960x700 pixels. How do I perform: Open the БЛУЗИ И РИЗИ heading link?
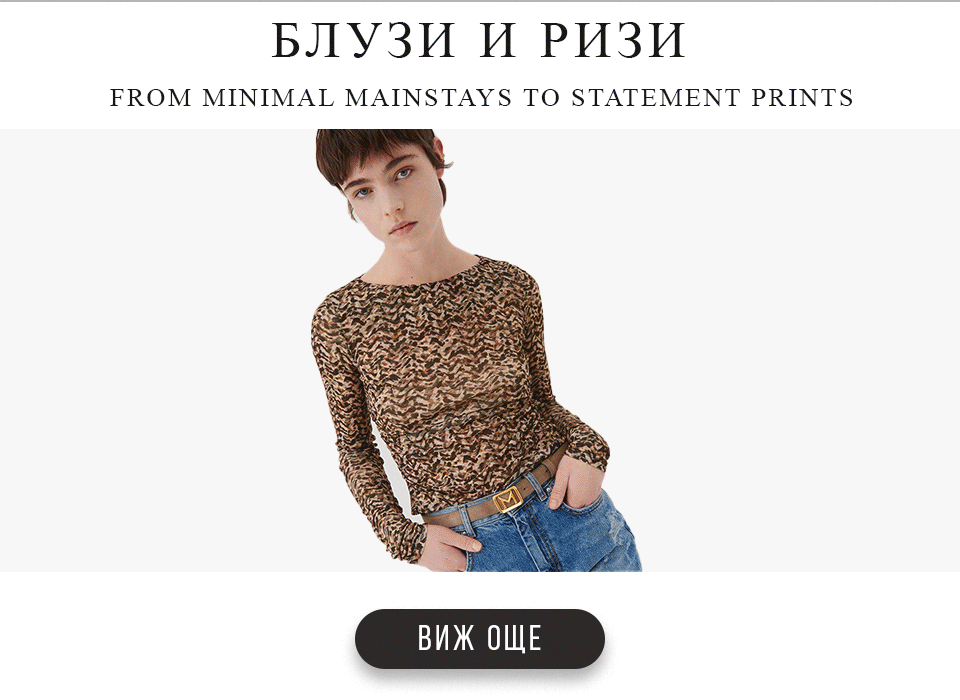click(479, 40)
